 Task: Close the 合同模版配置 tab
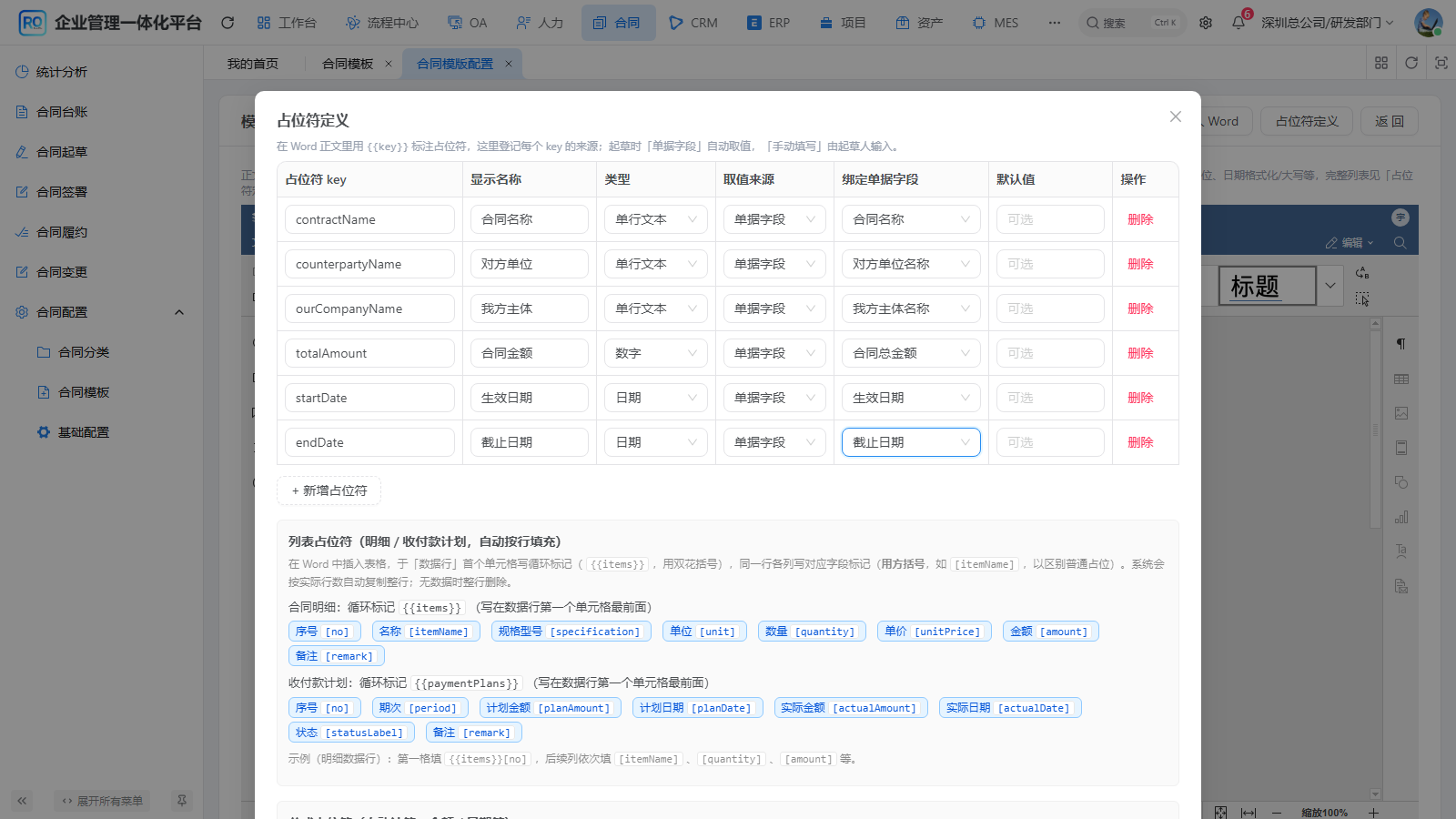point(509,64)
